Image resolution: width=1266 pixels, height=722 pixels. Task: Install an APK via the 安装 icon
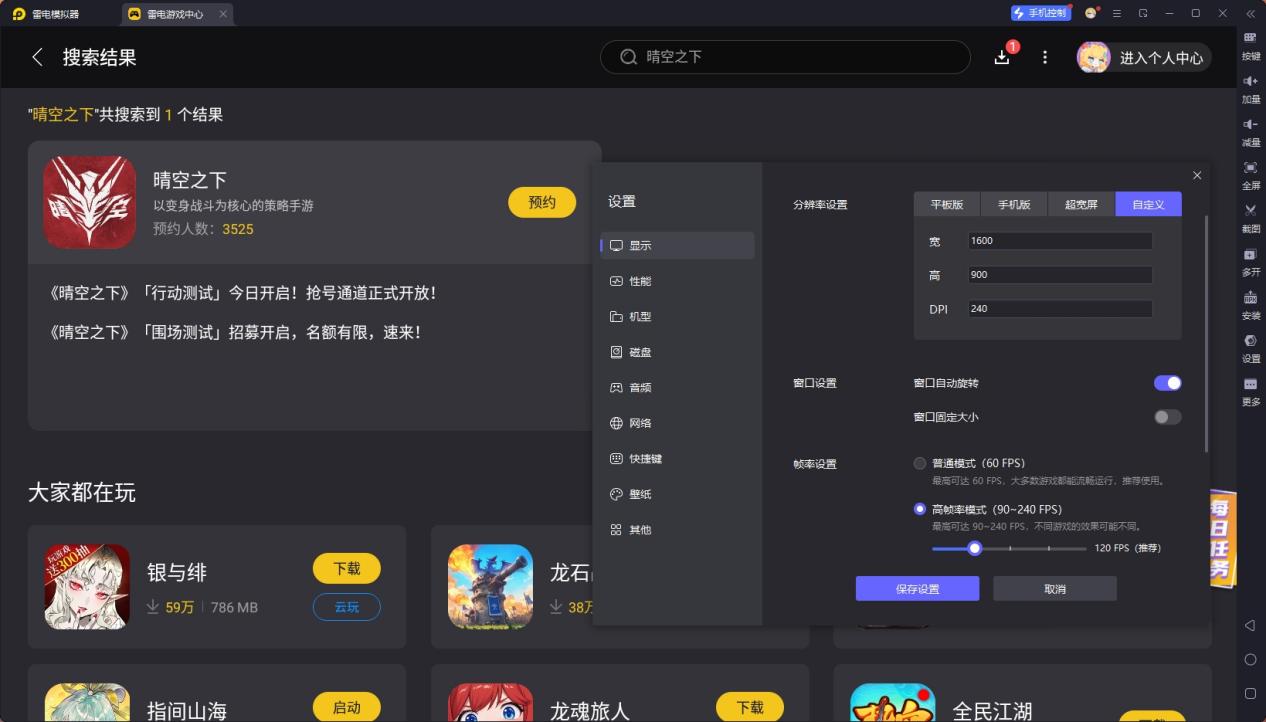(x=1251, y=305)
